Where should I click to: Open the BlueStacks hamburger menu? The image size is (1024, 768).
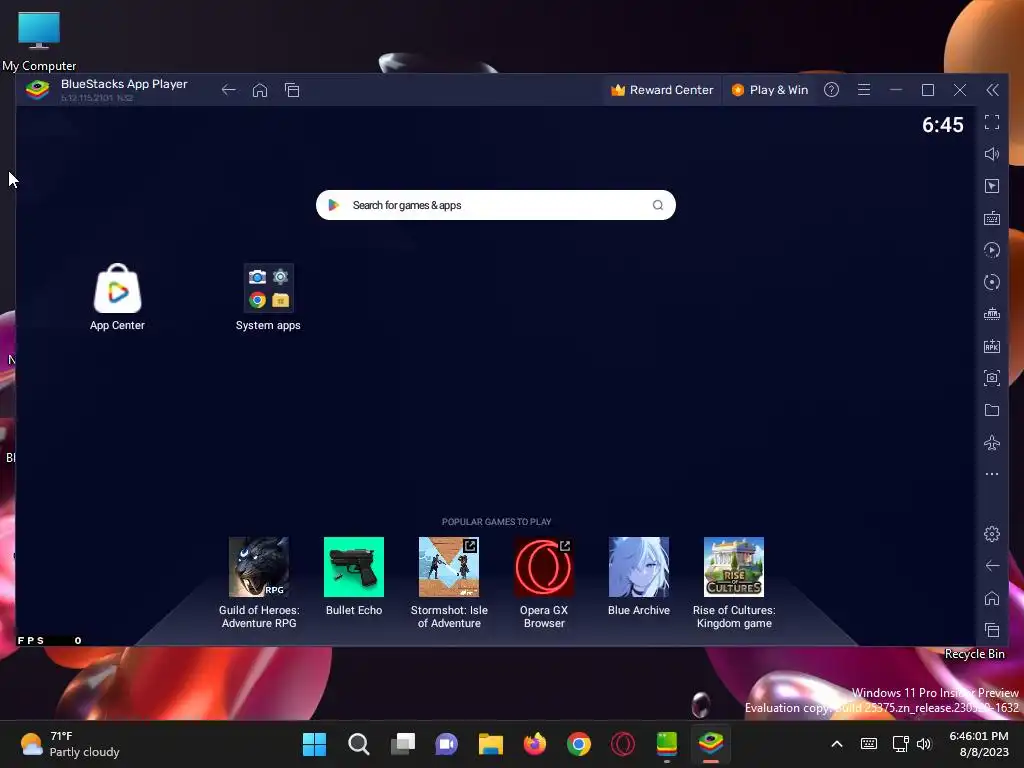click(x=864, y=90)
